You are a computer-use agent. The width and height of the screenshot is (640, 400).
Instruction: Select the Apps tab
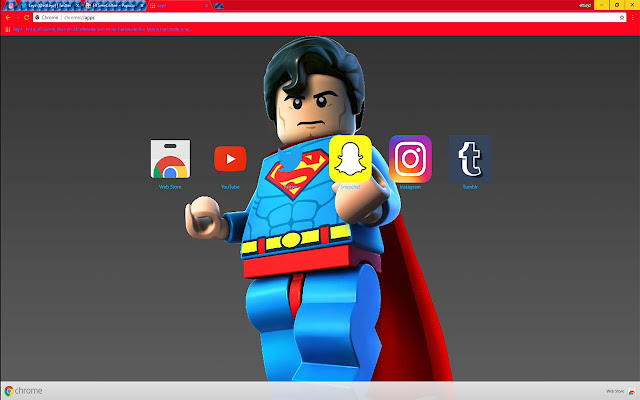[x=178, y=6]
